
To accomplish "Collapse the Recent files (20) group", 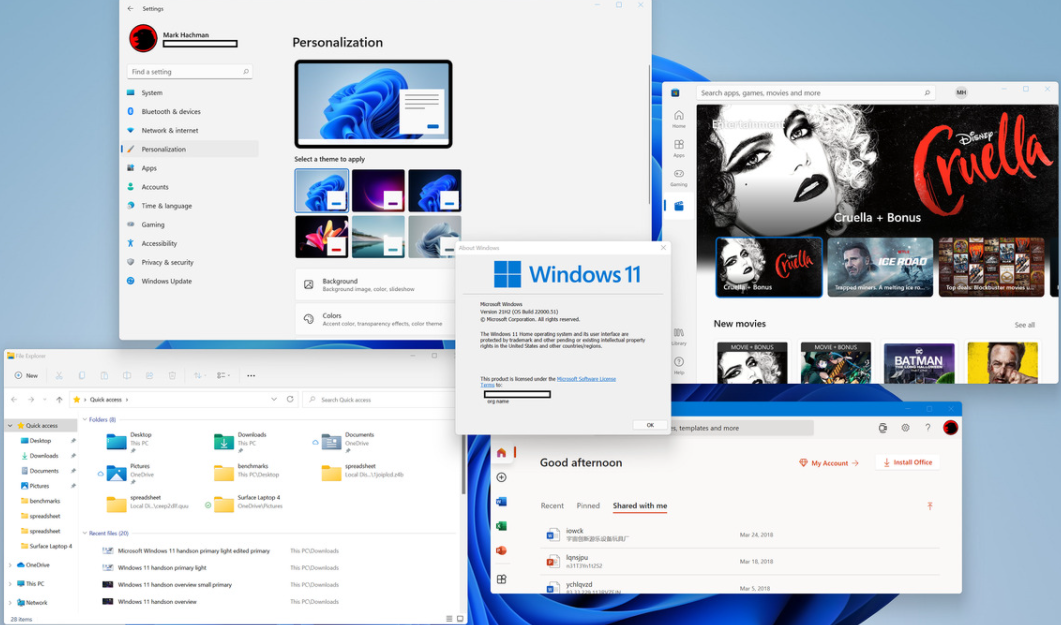I will click(x=85, y=533).
